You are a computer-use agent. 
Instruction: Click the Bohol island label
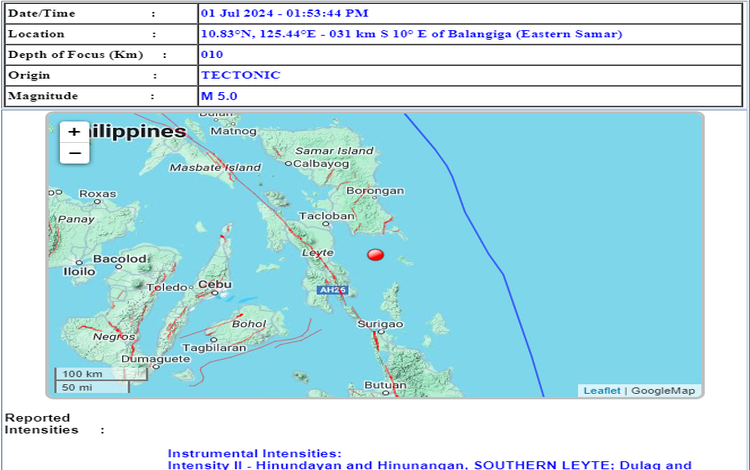pyautogui.click(x=249, y=324)
